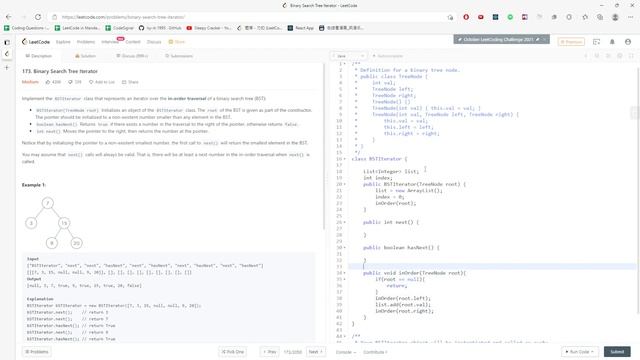Open the dark teal square extension icon

pos(496,17)
